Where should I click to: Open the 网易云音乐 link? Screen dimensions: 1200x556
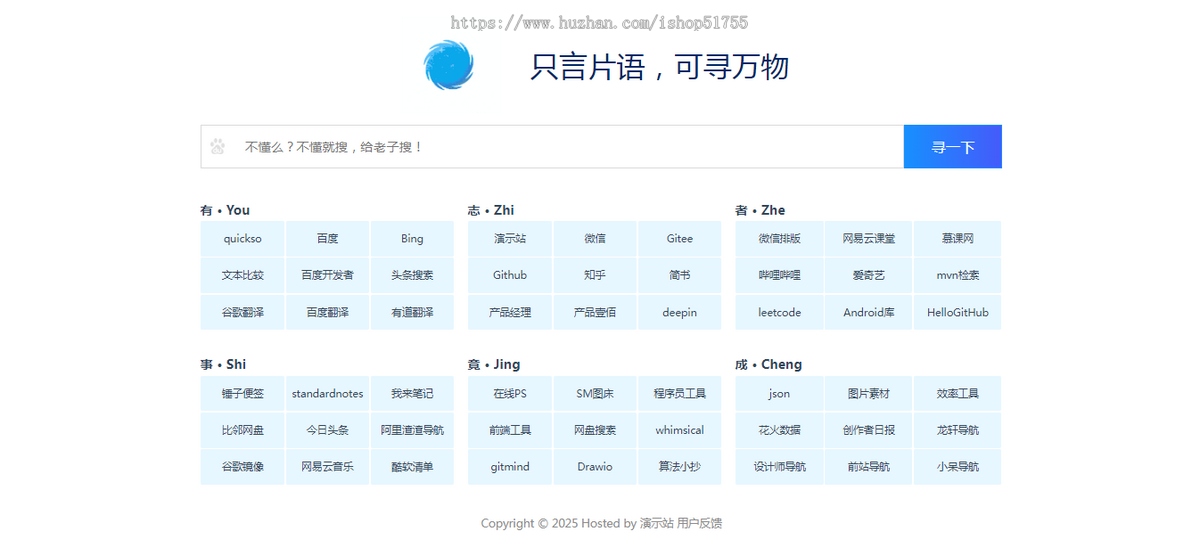[x=328, y=467]
